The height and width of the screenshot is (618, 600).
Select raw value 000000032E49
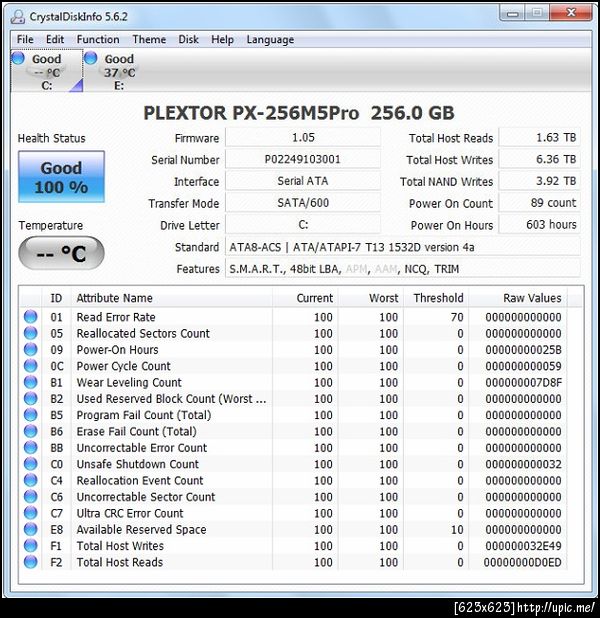(x=523, y=546)
